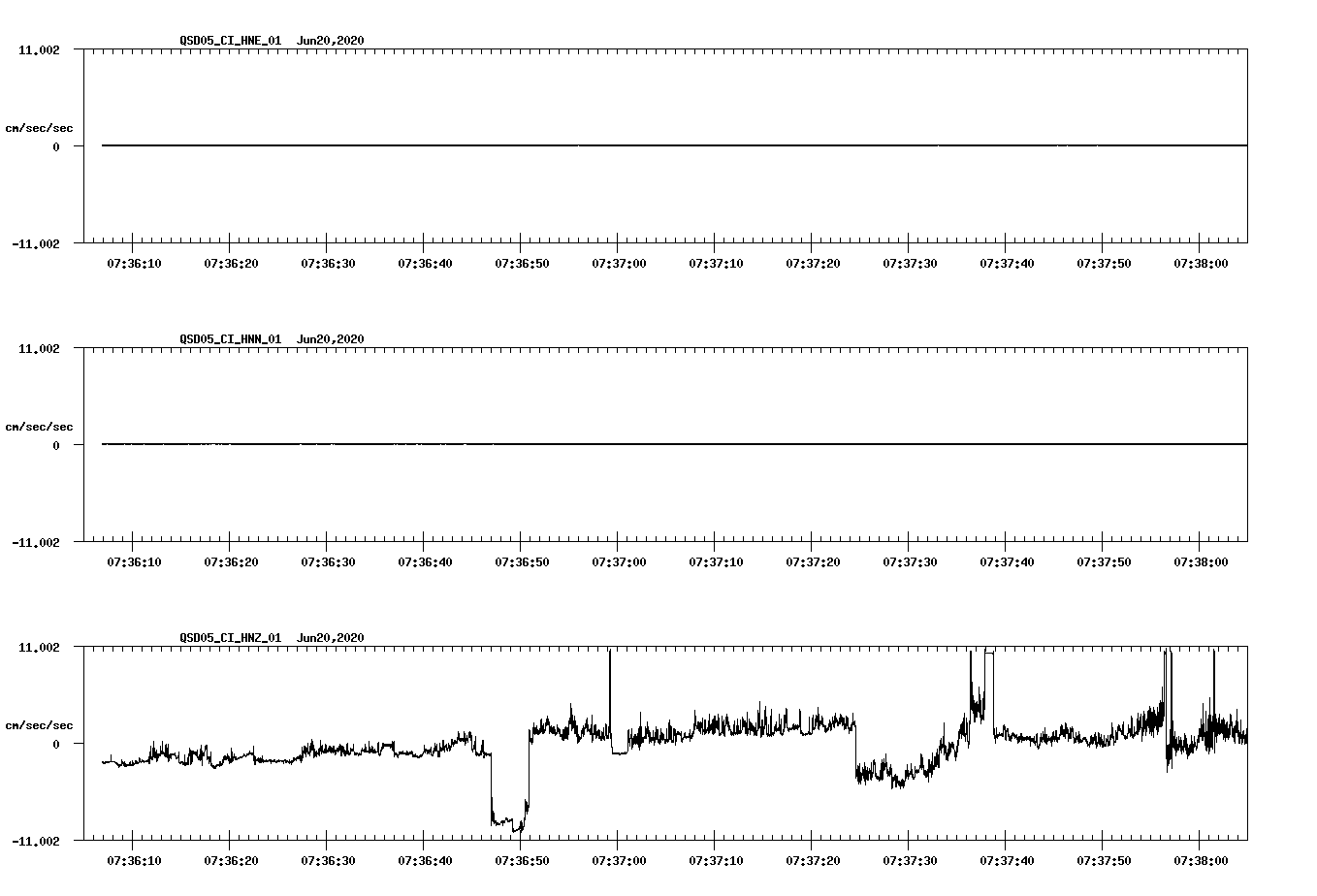Click the Jun20,2020 date on HNE plot
Screen dimensions: 1317x896
pos(331,41)
